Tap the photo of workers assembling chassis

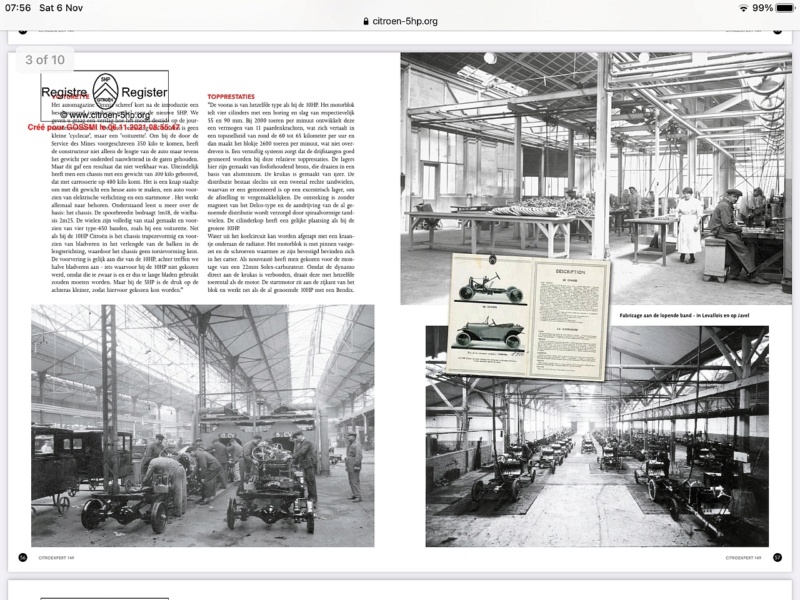203,426
